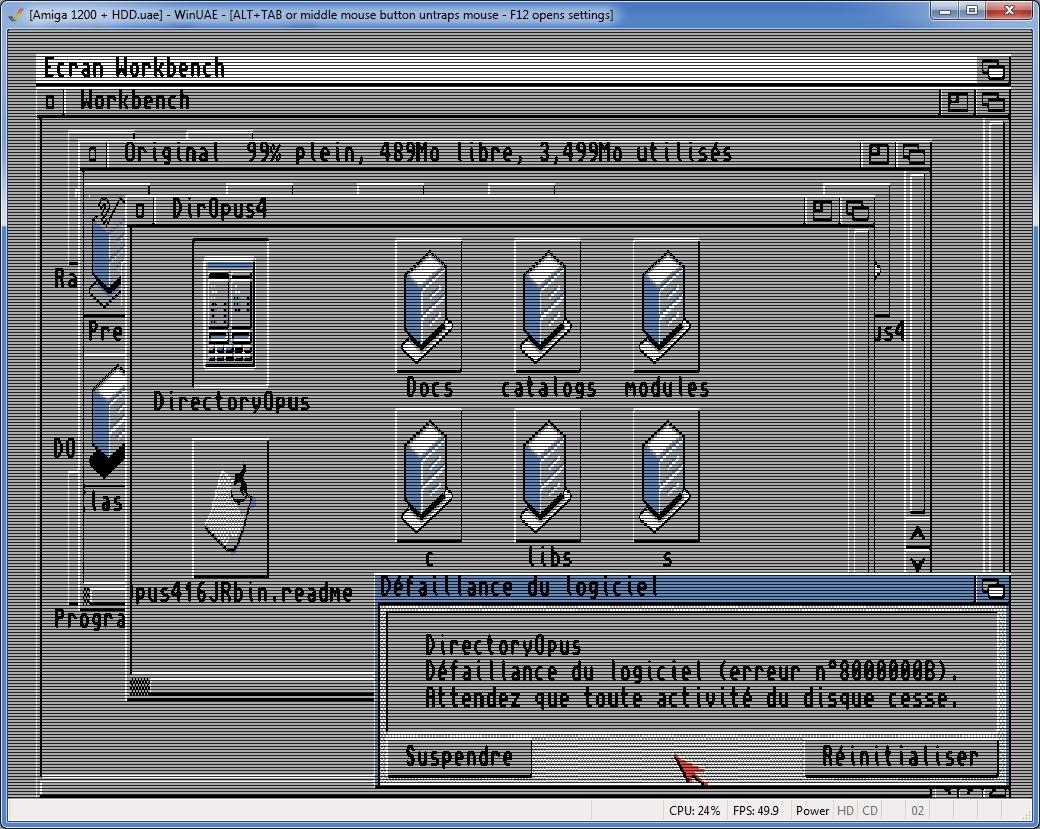Click DirectoryOpus name in error dialog

(x=503, y=645)
